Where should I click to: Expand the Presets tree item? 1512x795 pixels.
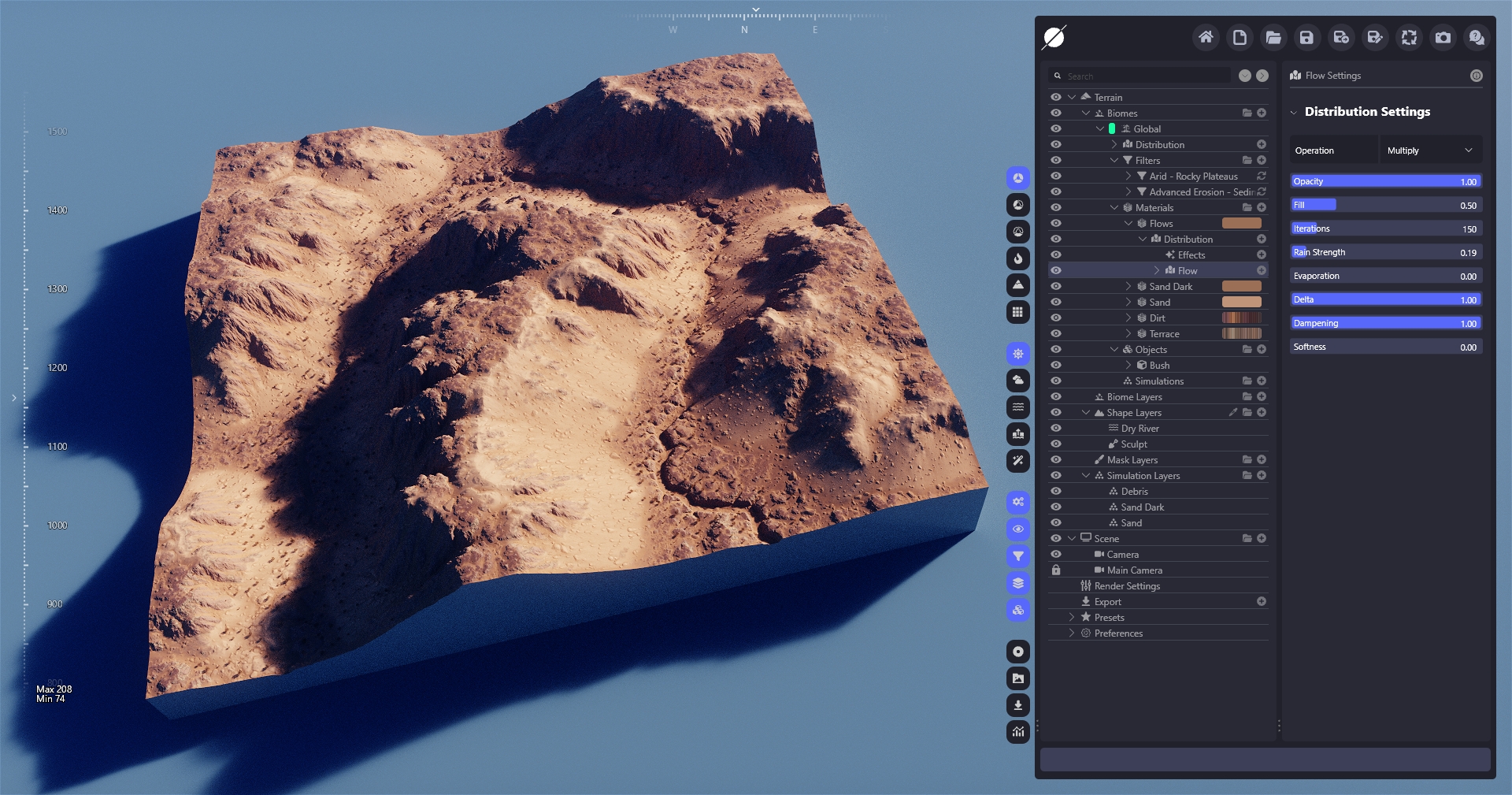pos(1072,618)
